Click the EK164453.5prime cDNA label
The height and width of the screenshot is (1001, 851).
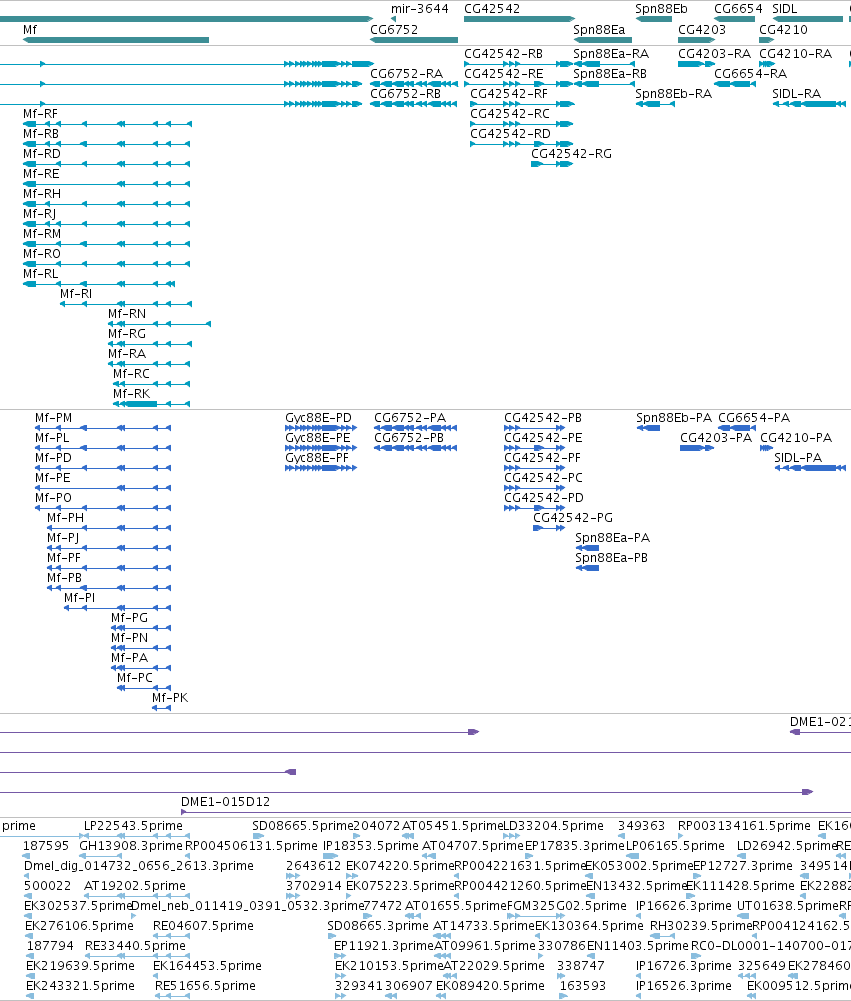pyautogui.click(x=207, y=966)
